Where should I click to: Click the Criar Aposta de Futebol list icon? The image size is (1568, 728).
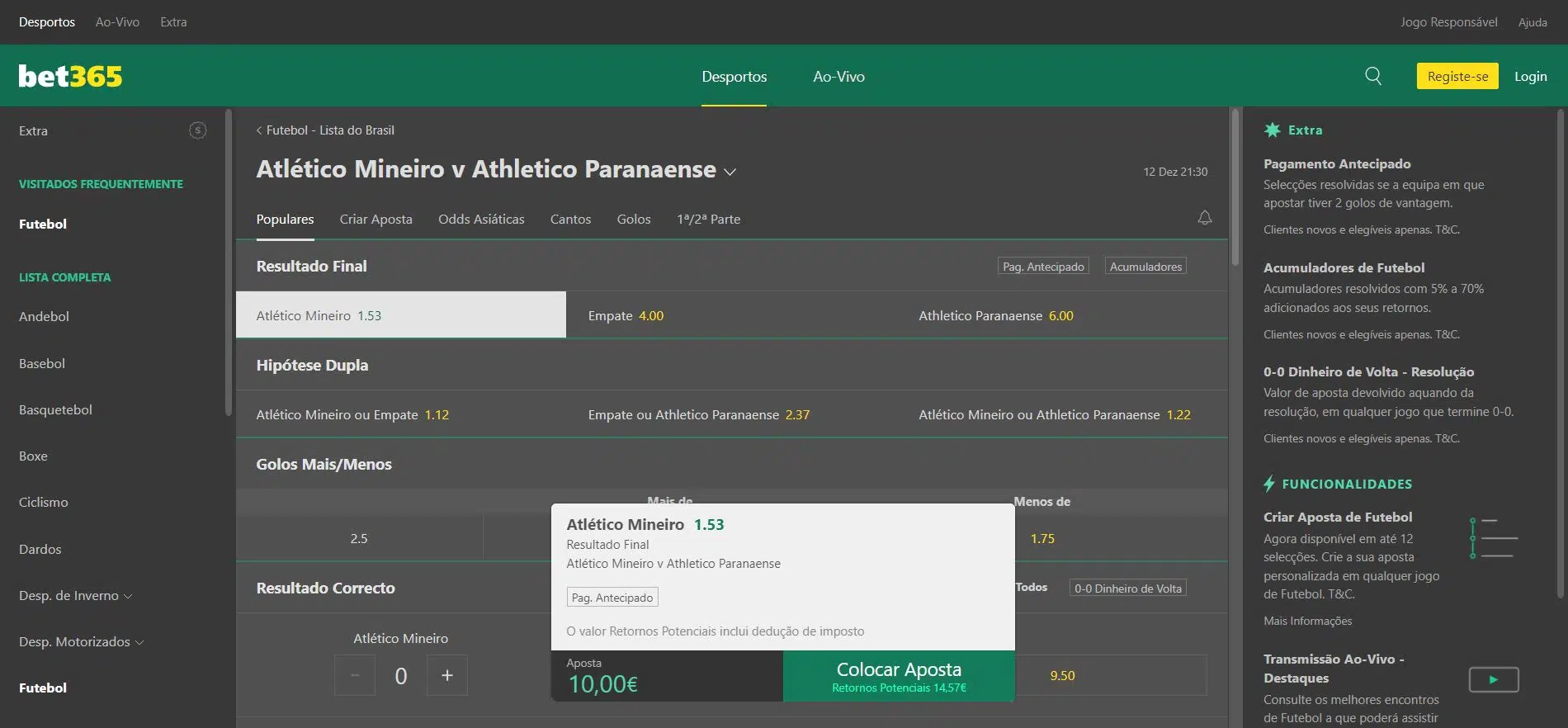point(1495,538)
